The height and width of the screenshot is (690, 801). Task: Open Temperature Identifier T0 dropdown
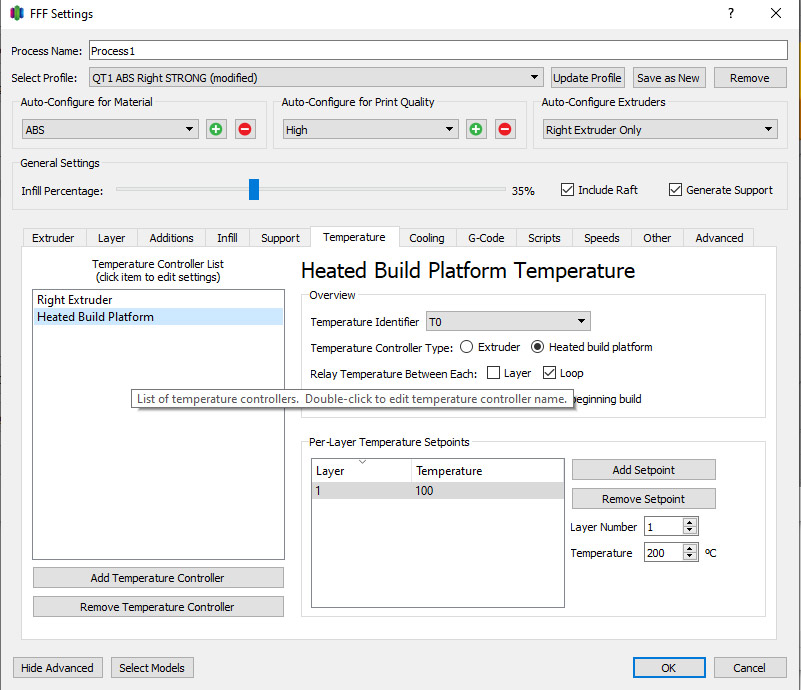pos(508,321)
